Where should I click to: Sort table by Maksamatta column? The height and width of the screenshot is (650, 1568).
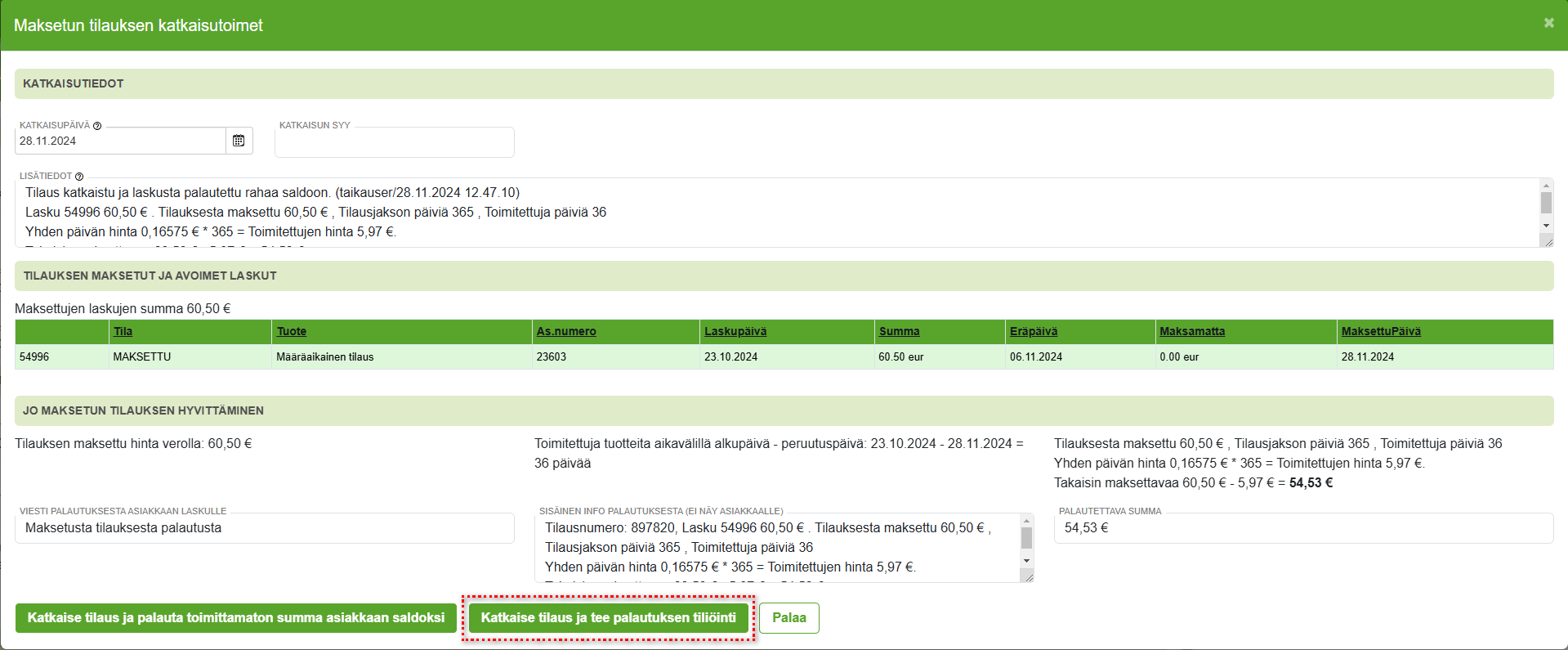click(1192, 331)
